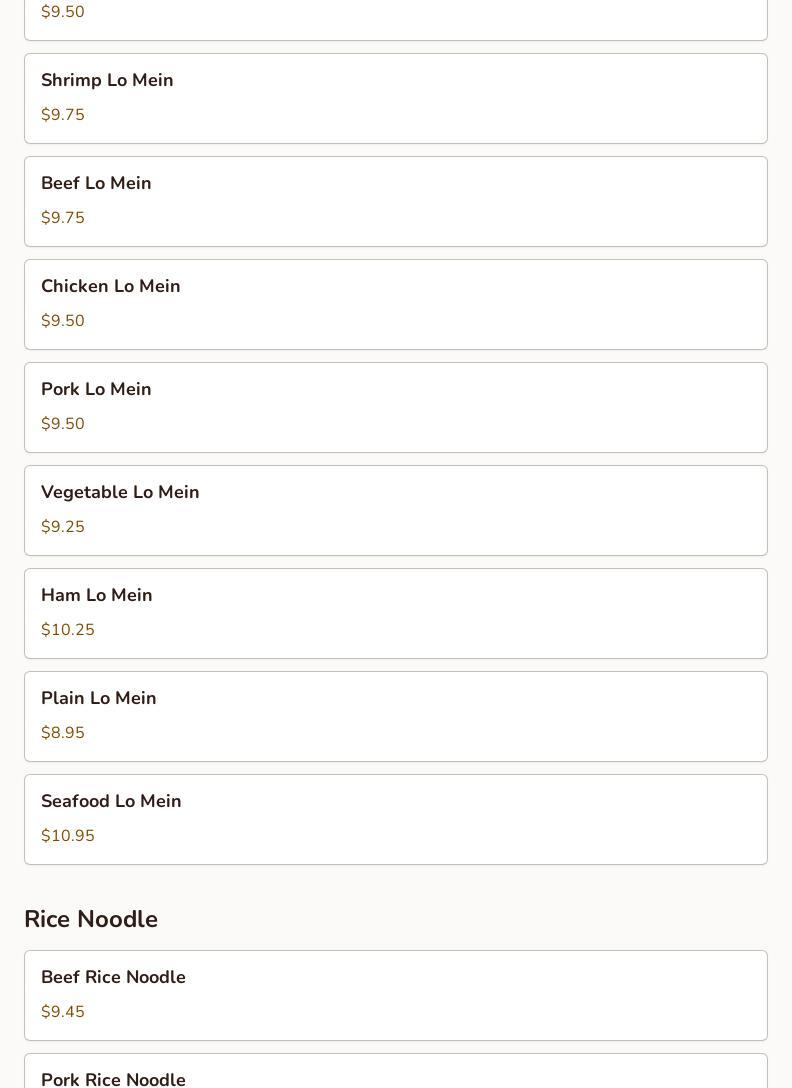Choose Chicken Lo Mein from the menu
The height and width of the screenshot is (1088, 792).
click(110, 286)
